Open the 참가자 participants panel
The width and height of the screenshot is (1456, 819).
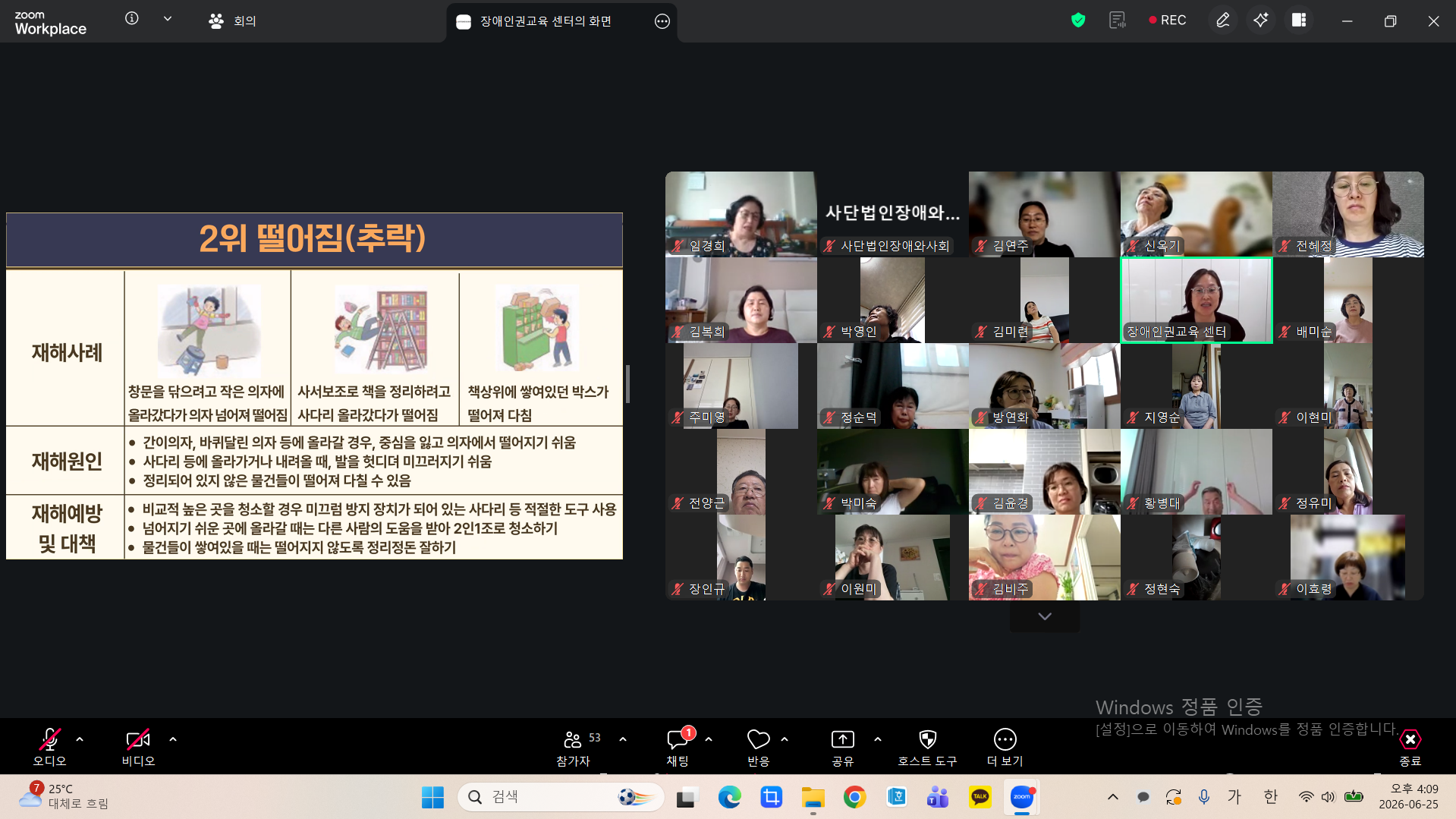[x=574, y=747]
